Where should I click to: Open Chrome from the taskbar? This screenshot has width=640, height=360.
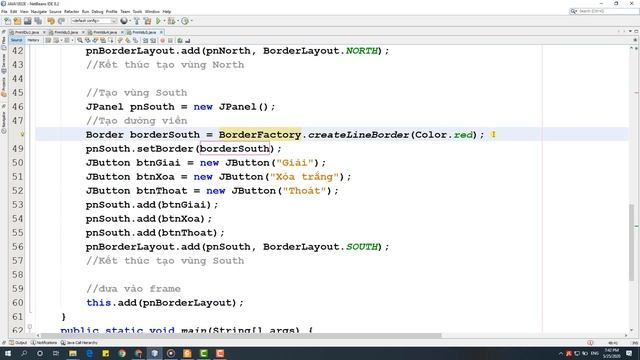pos(122,353)
